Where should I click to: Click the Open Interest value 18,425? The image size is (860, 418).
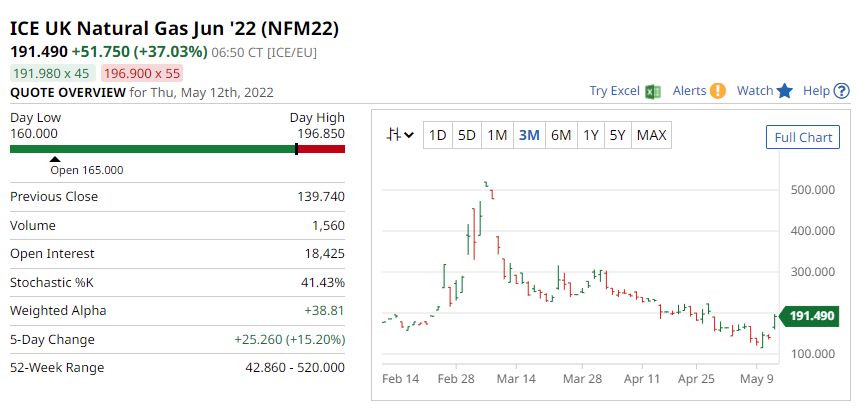point(325,253)
